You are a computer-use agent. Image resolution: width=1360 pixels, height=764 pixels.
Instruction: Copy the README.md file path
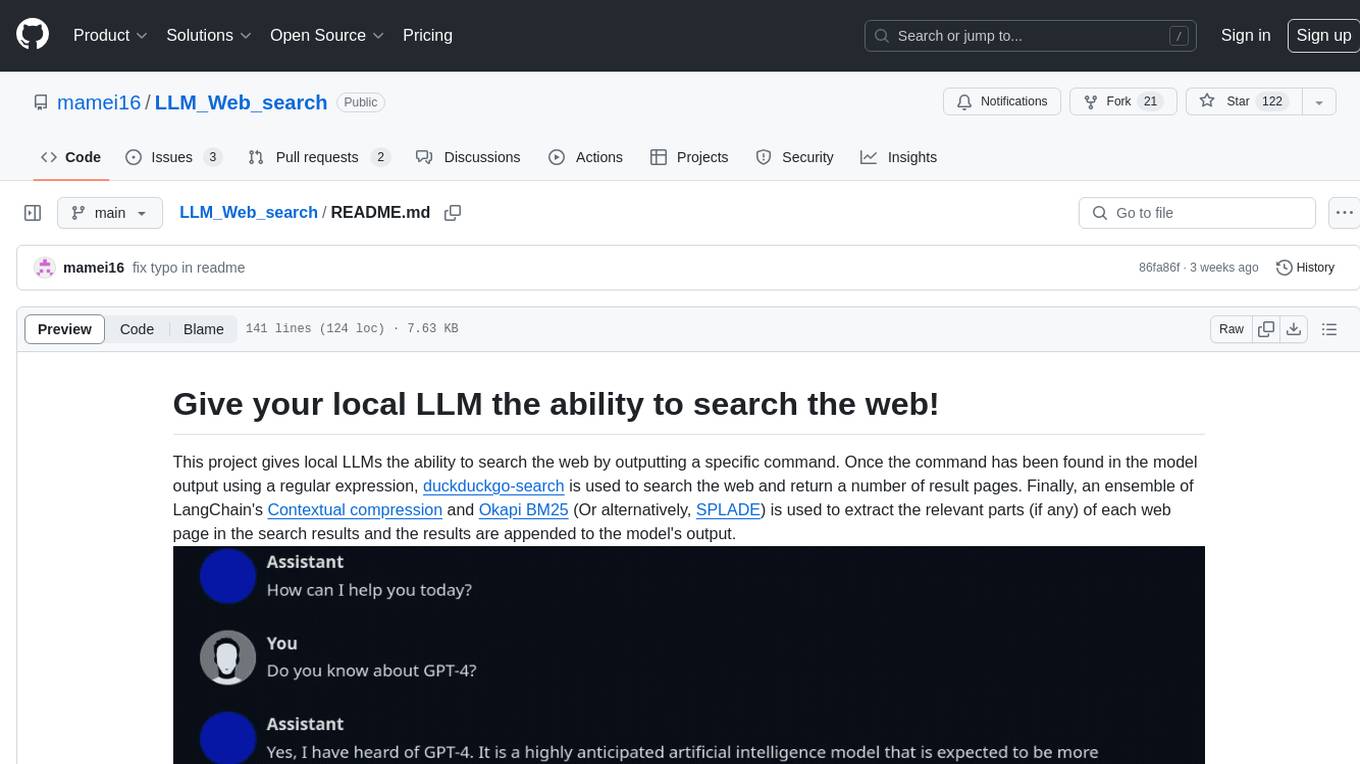tap(452, 213)
